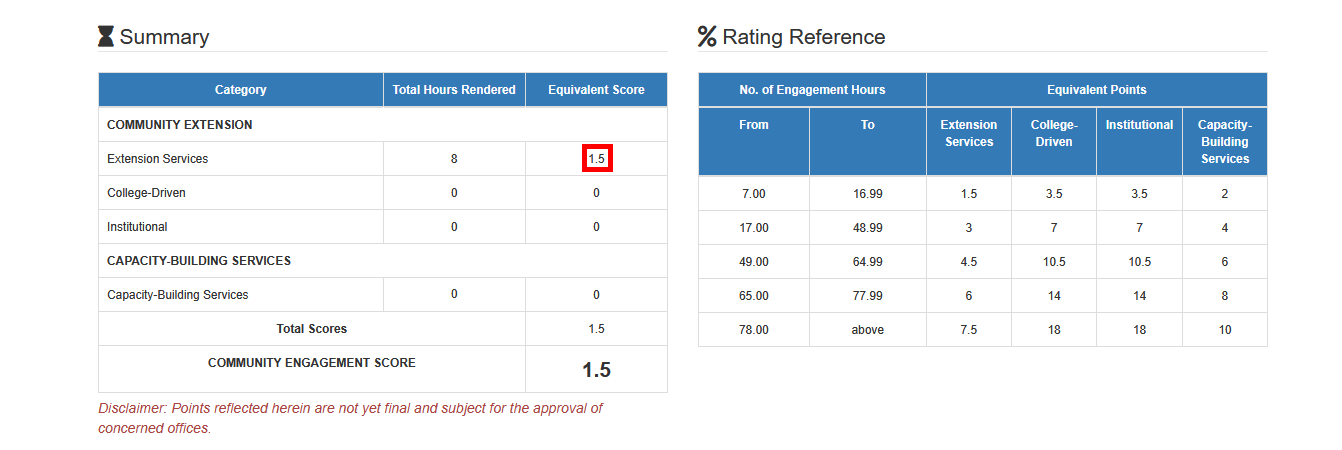
Task: Click the College-Driven 3.5 in the 7.00 row
Action: [x=1054, y=194]
